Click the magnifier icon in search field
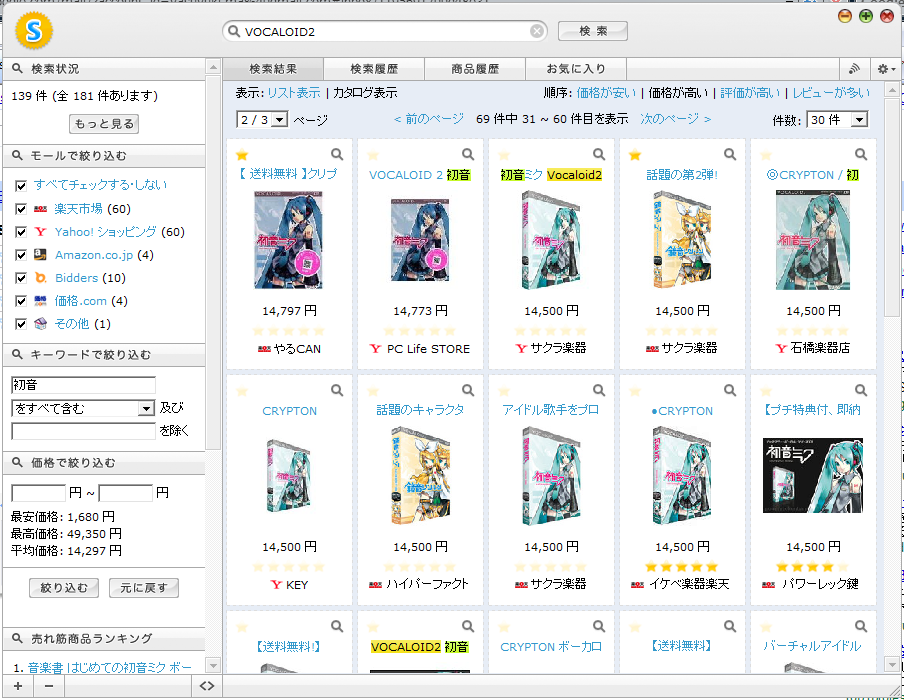The image size is (904, 700). pyautogui.click(x=233, y=31)
